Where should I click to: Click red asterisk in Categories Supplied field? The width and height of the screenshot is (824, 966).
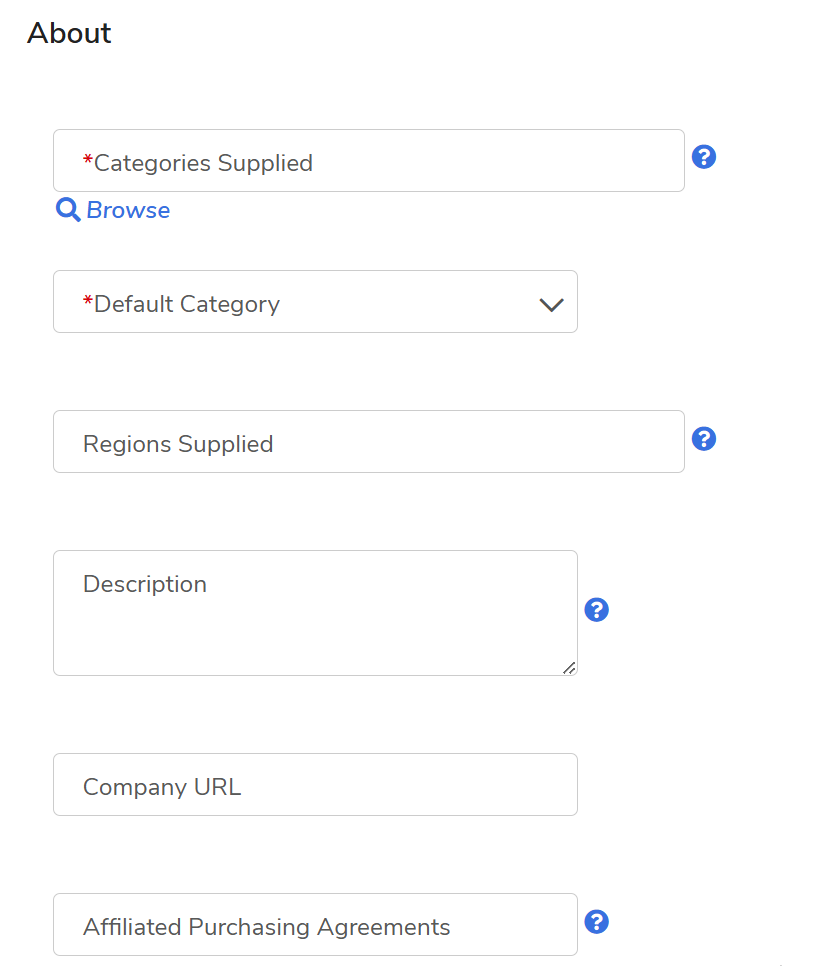(x=88, y=161)
